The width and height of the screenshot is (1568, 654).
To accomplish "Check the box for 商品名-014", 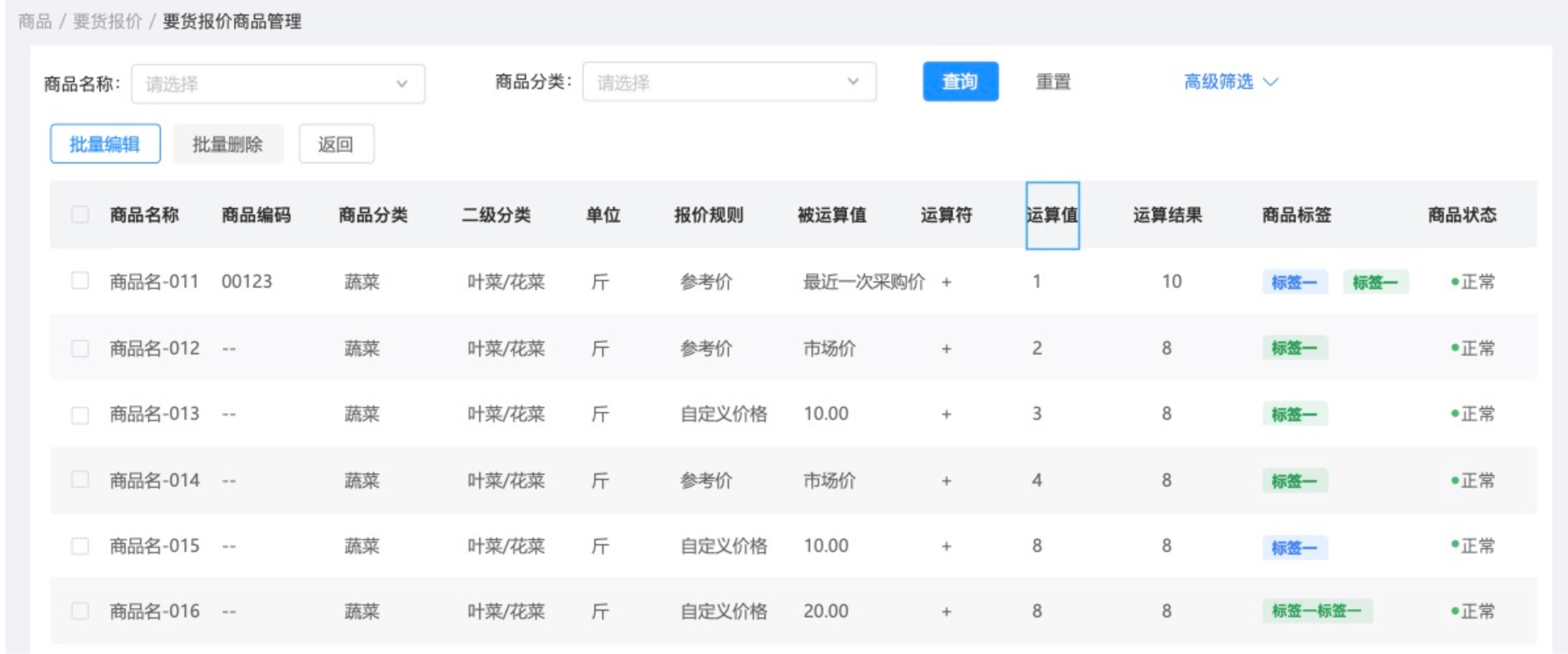I will click(80, 479).
